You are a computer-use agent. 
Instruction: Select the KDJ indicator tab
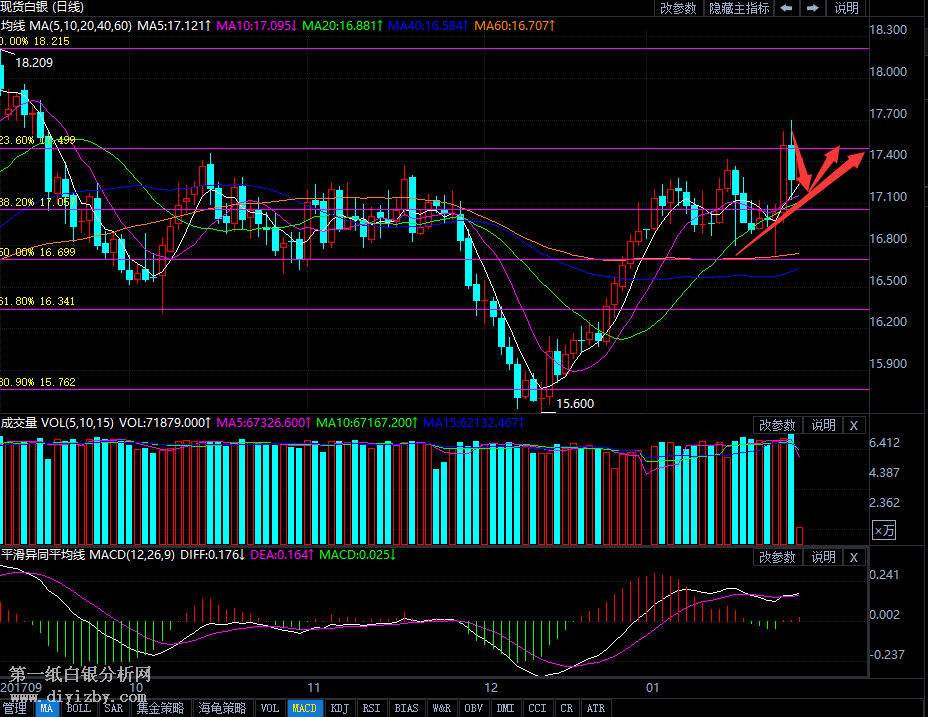[340, 708]
